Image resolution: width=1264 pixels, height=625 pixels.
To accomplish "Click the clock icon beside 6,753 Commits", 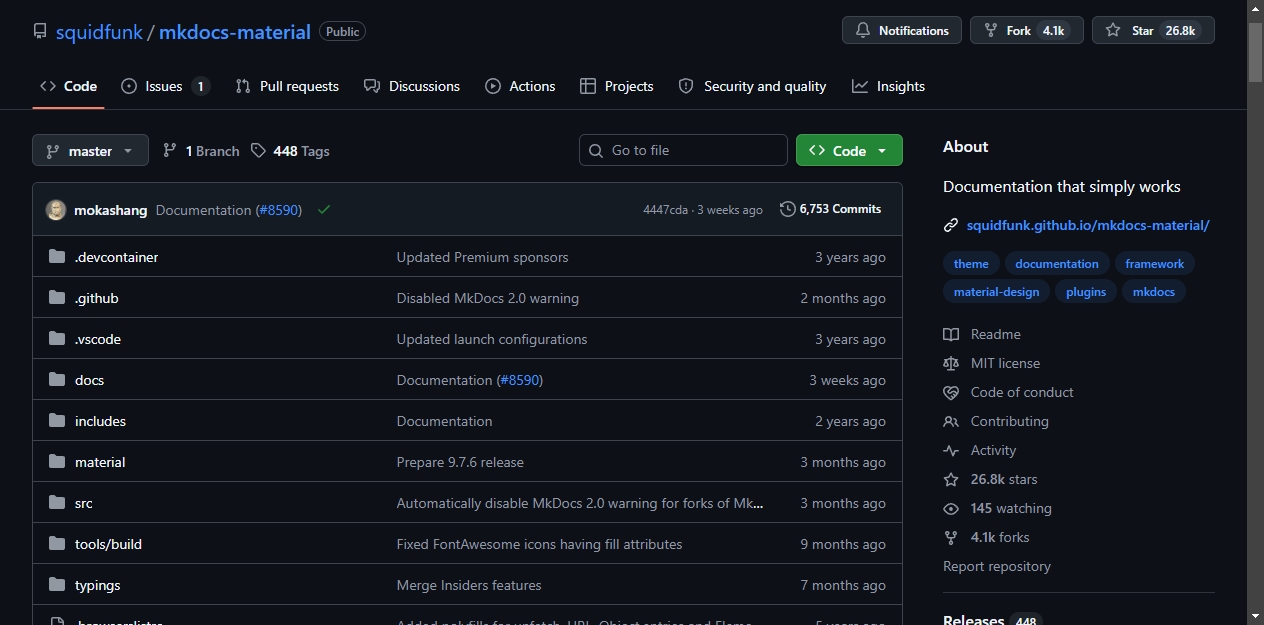I will click(x=788, y=209).
